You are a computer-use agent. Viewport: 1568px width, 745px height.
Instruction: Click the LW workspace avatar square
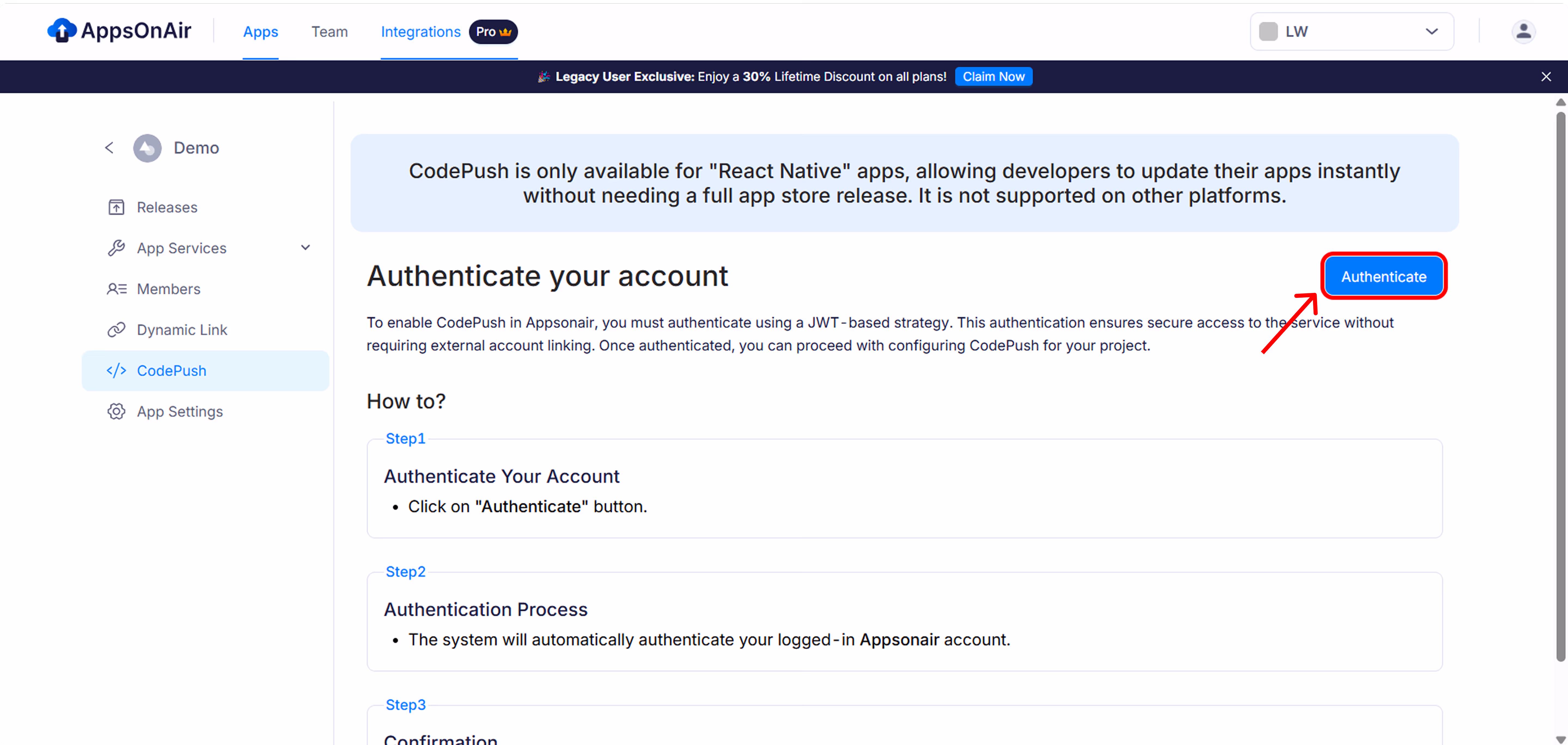pyautogui.click(x=1268, y=32)
